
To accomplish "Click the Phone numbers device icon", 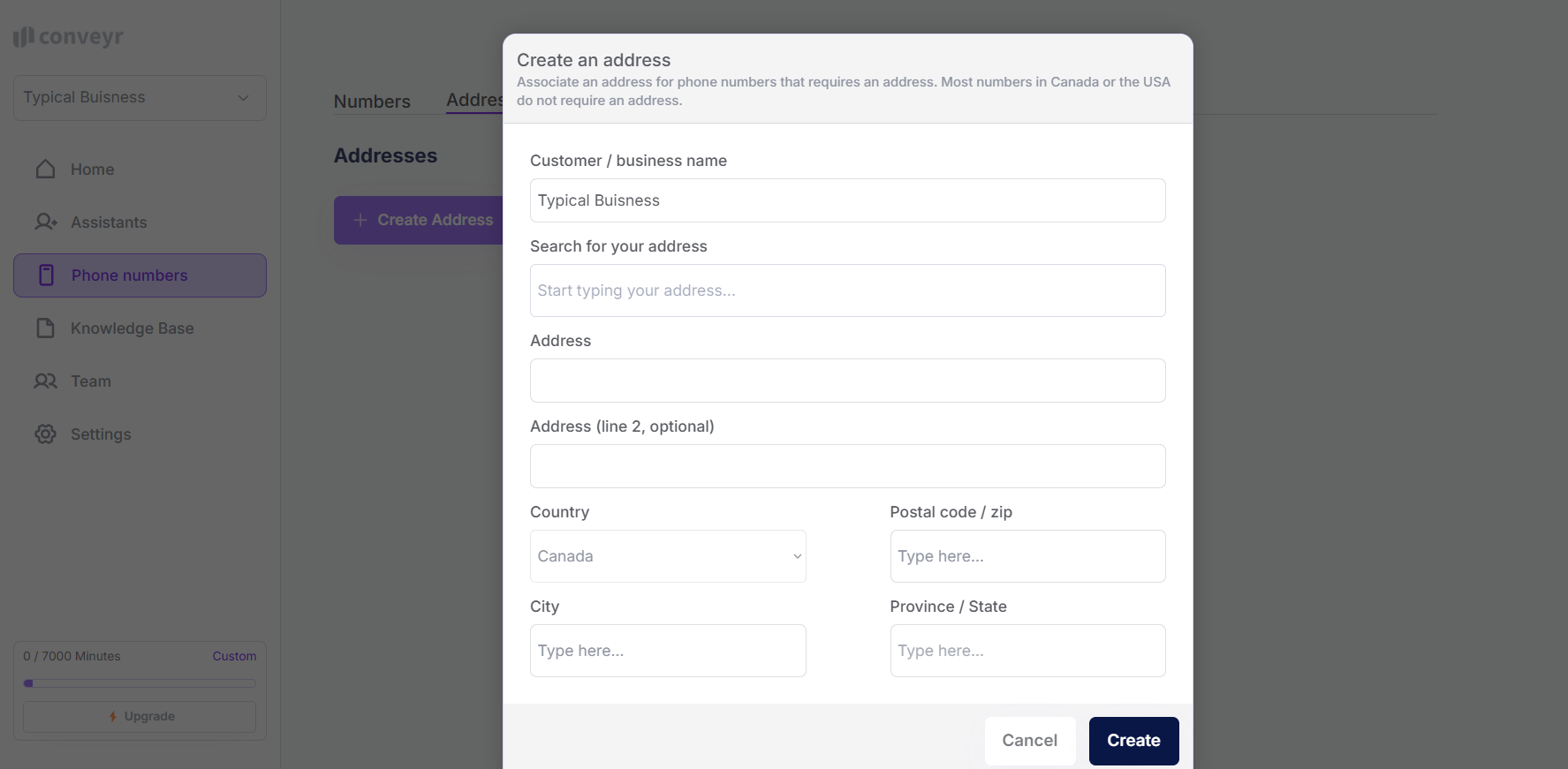I will click(47, 275).
